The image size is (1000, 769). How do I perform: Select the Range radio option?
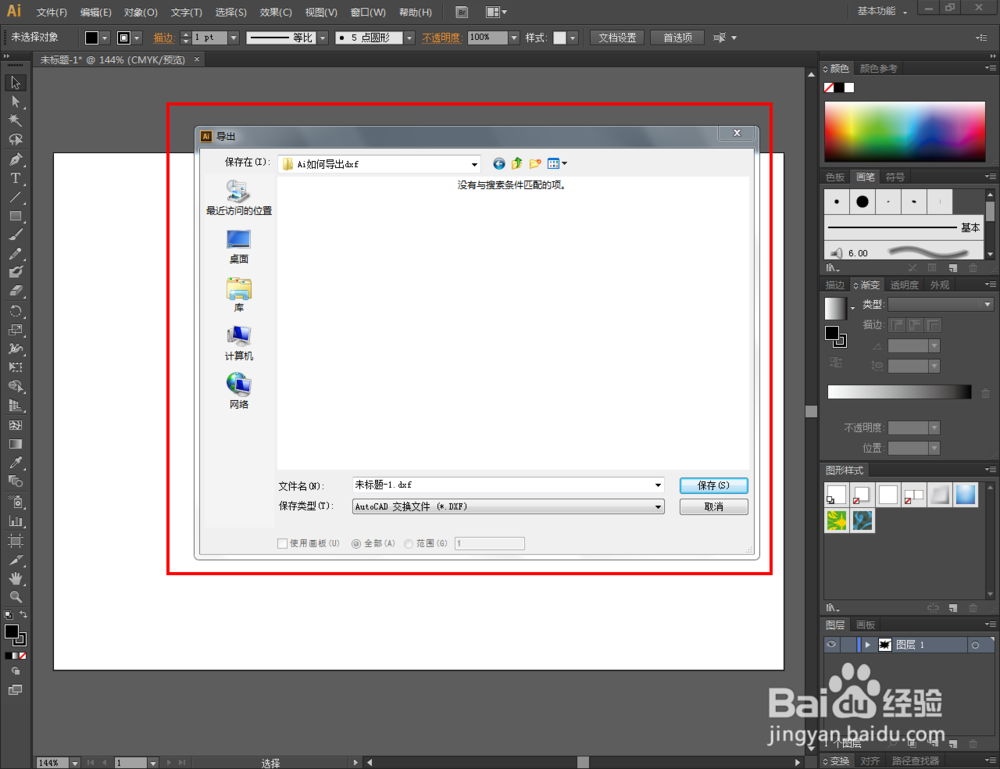[409, 543]
